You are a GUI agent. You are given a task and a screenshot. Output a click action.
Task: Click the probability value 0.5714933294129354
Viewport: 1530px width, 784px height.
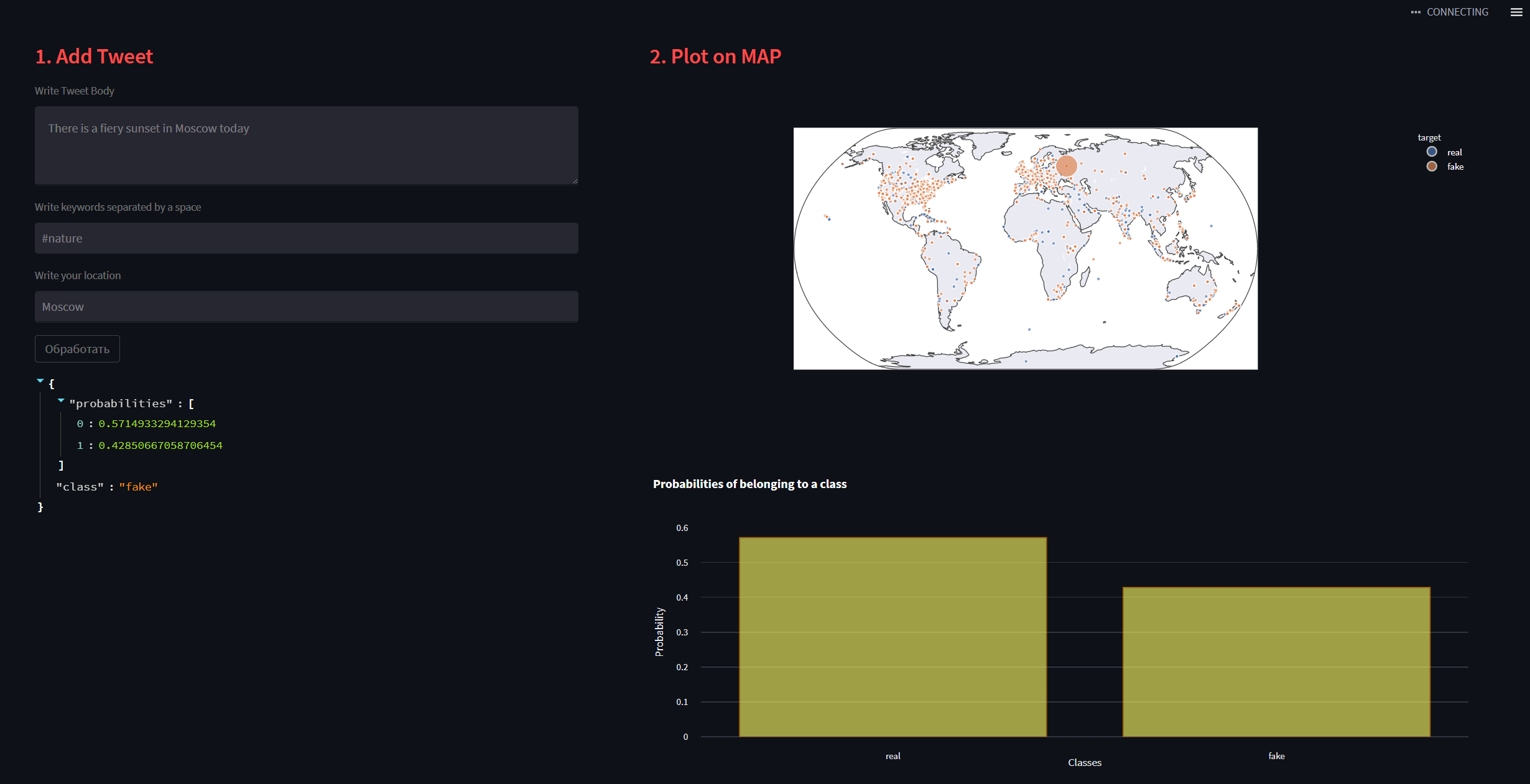157,423
